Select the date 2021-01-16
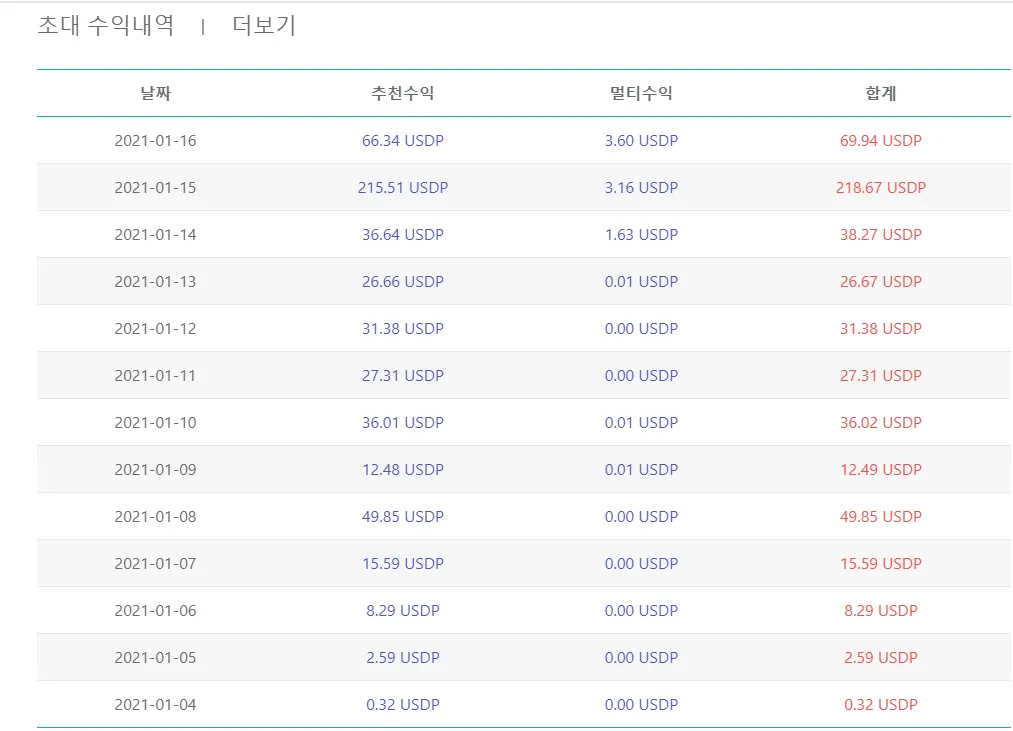Image resolution: width=1013 pixels, height=731 pixels. point(156,140)
